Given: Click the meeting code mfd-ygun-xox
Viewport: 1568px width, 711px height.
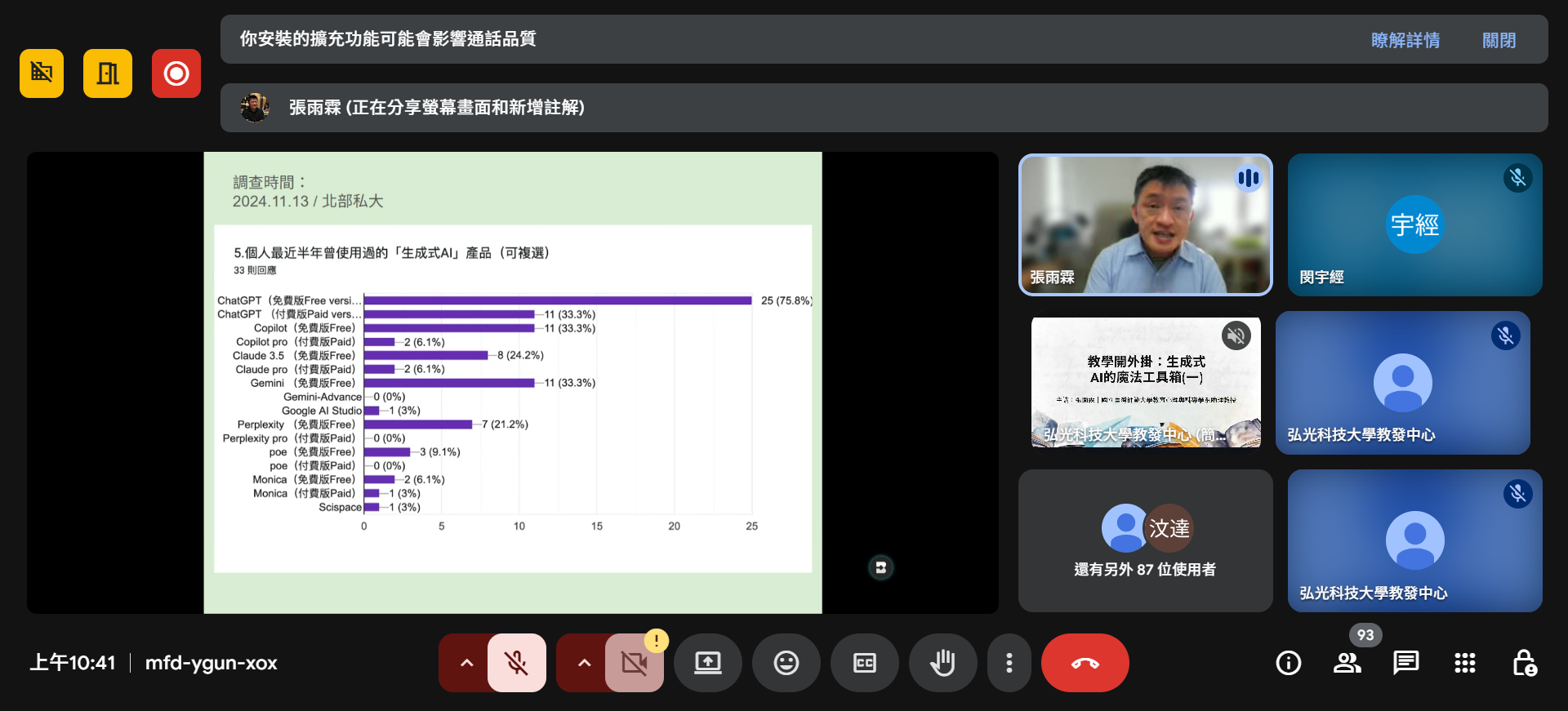Looking at the screenshot, I should [212, 663].
